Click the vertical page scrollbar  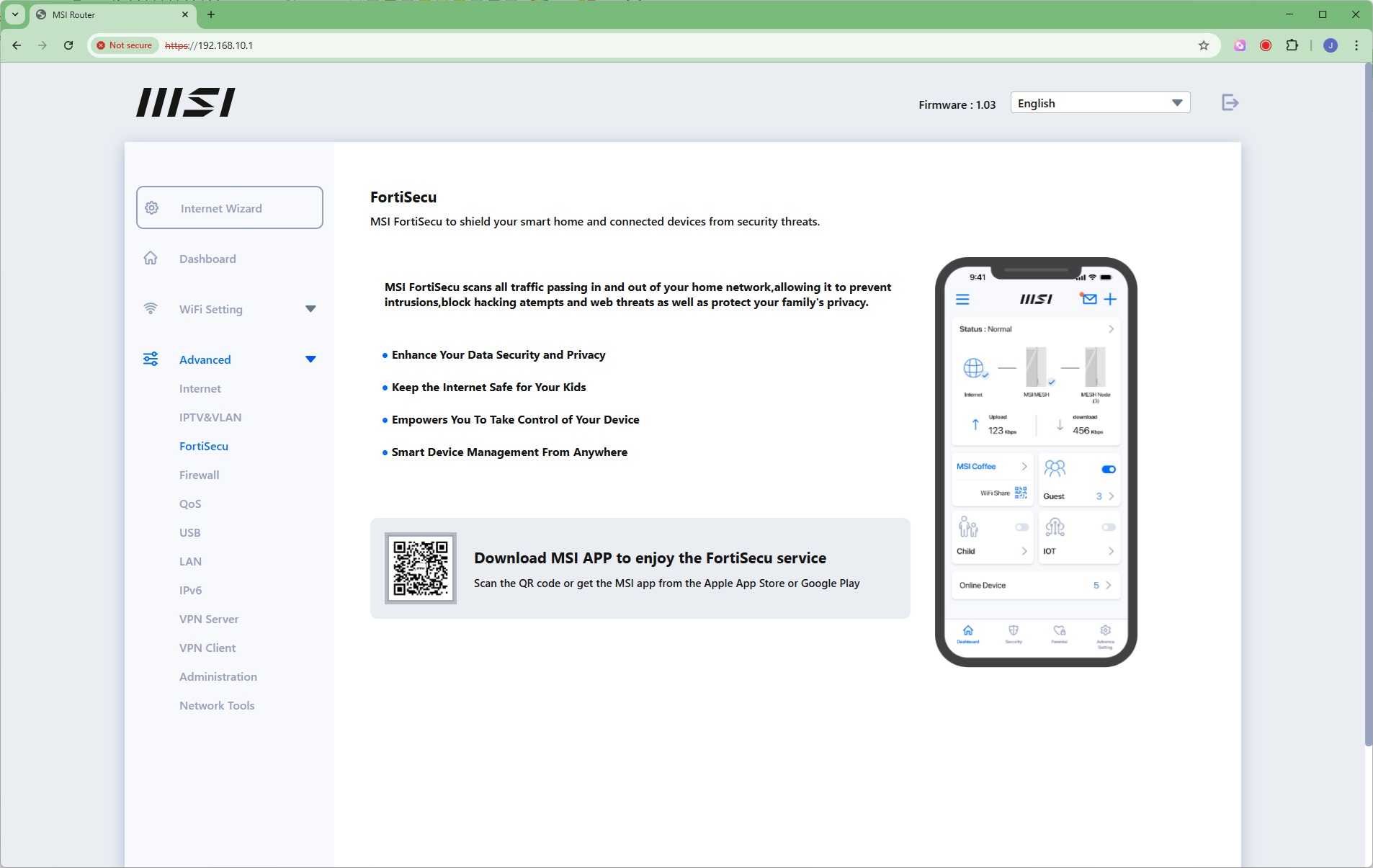pos(1368,403)
